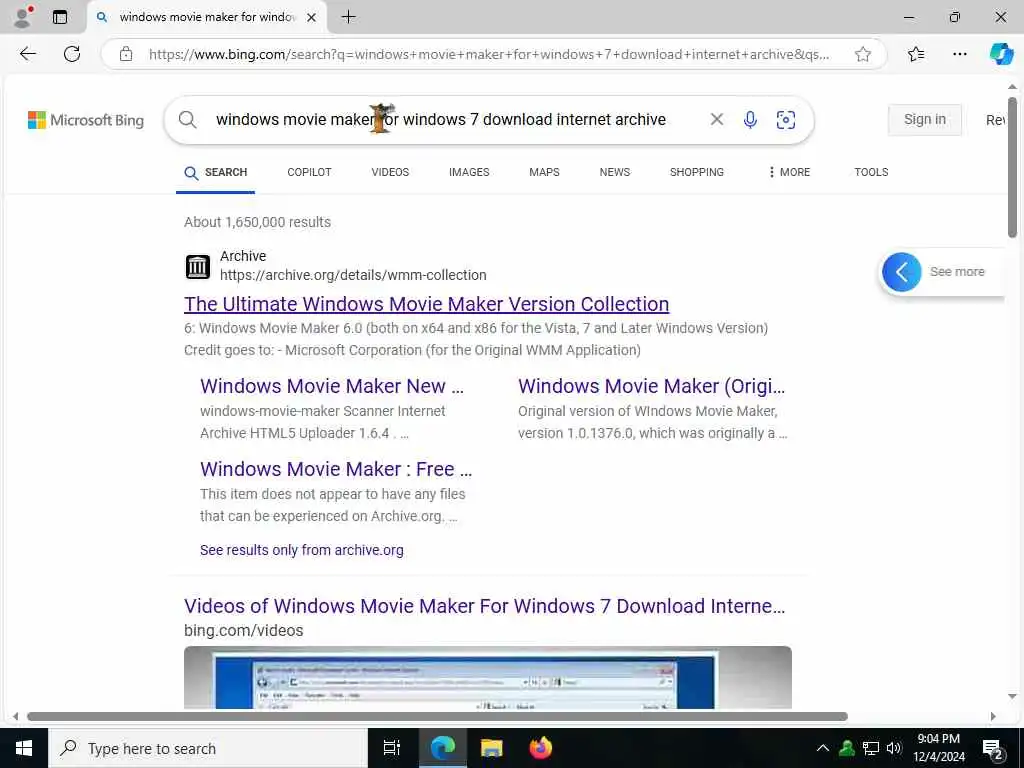
Task: Open The Ultimate Windows Movie Maker Version Collection
Action: [426, 304]
